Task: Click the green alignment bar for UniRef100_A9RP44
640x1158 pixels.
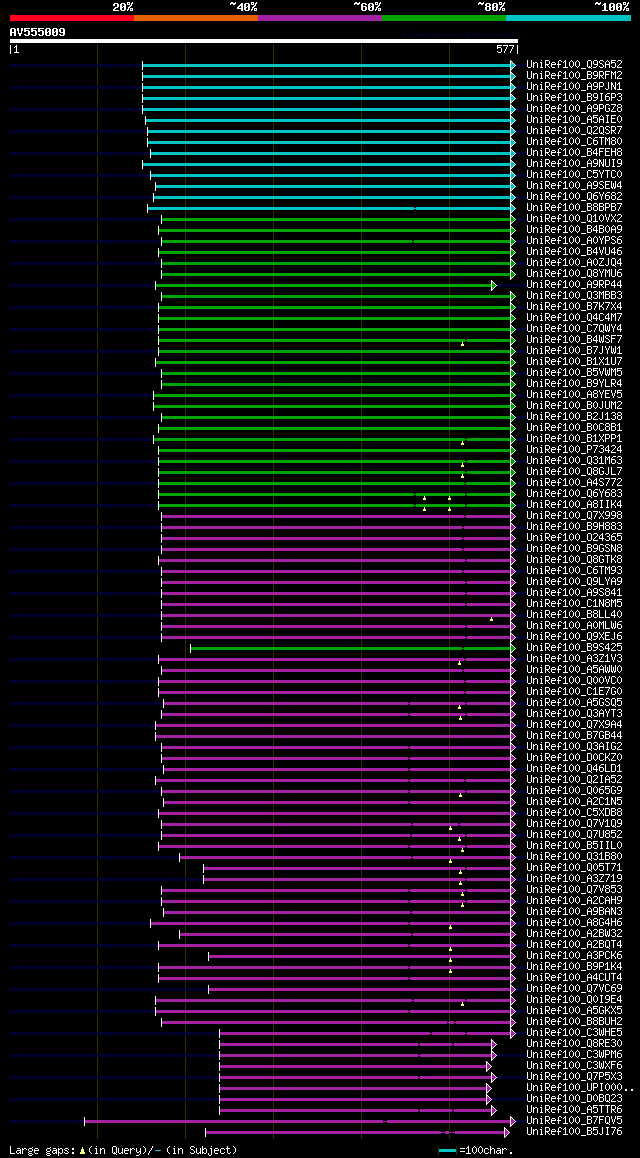Action: [326, 285]
